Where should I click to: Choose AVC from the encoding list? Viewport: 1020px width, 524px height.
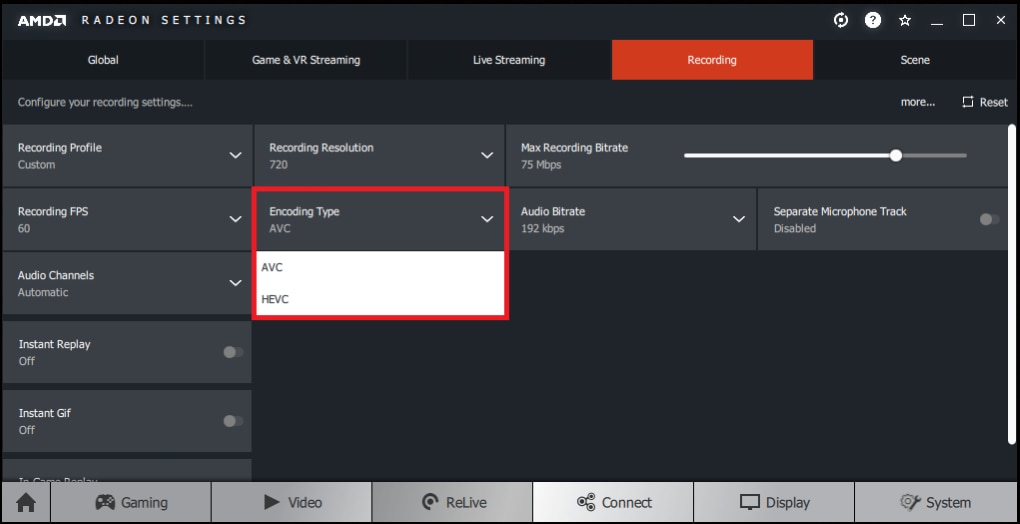(x=380, y=267)
